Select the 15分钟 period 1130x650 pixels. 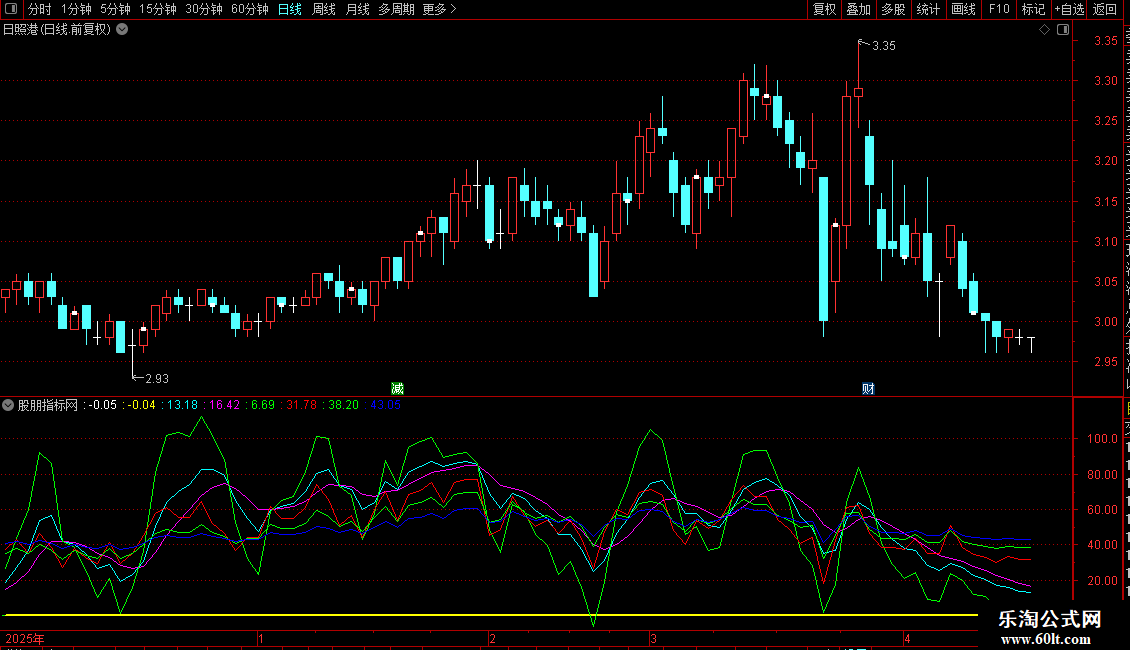pos(158,9)
